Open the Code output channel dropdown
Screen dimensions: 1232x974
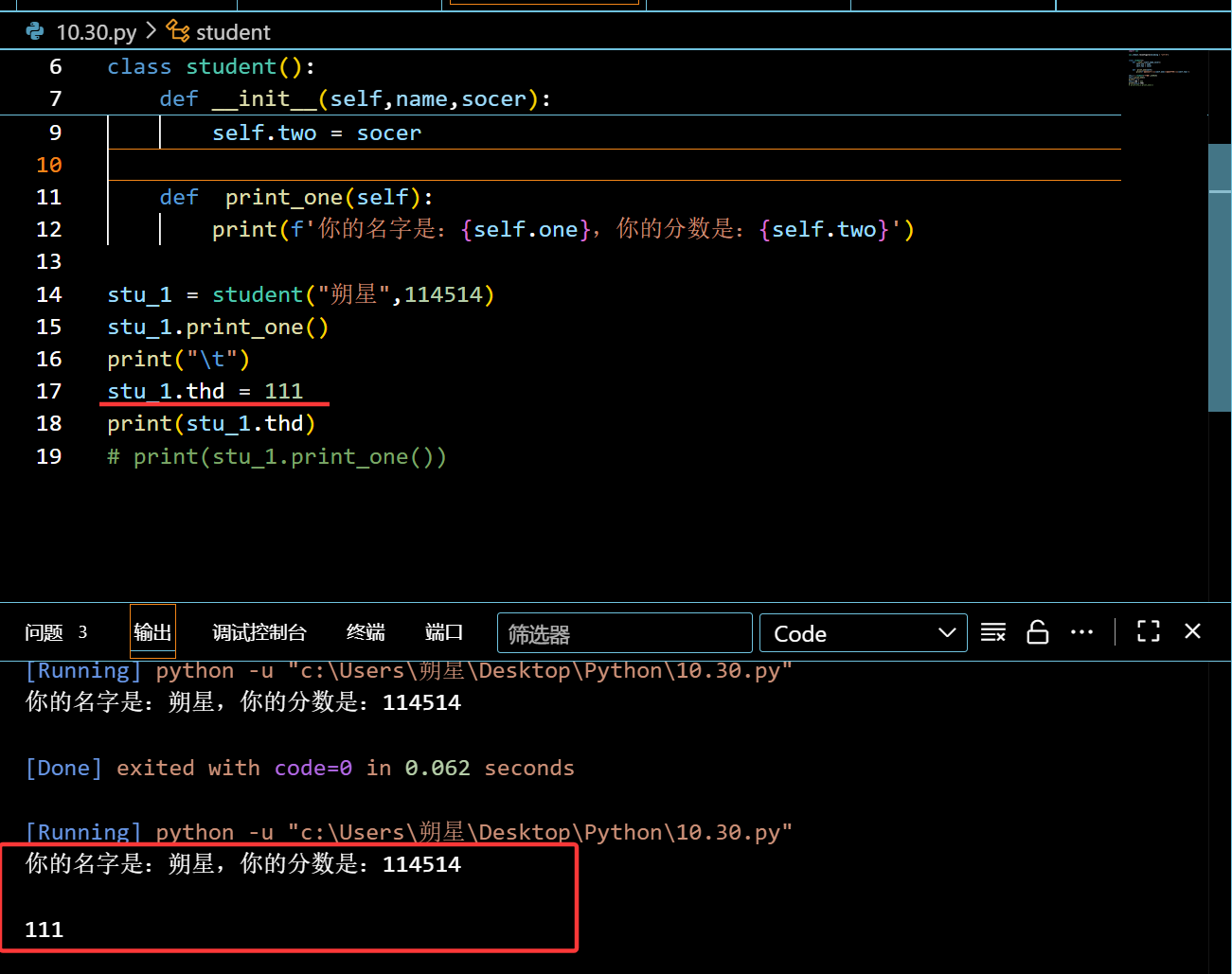[863, 633]
